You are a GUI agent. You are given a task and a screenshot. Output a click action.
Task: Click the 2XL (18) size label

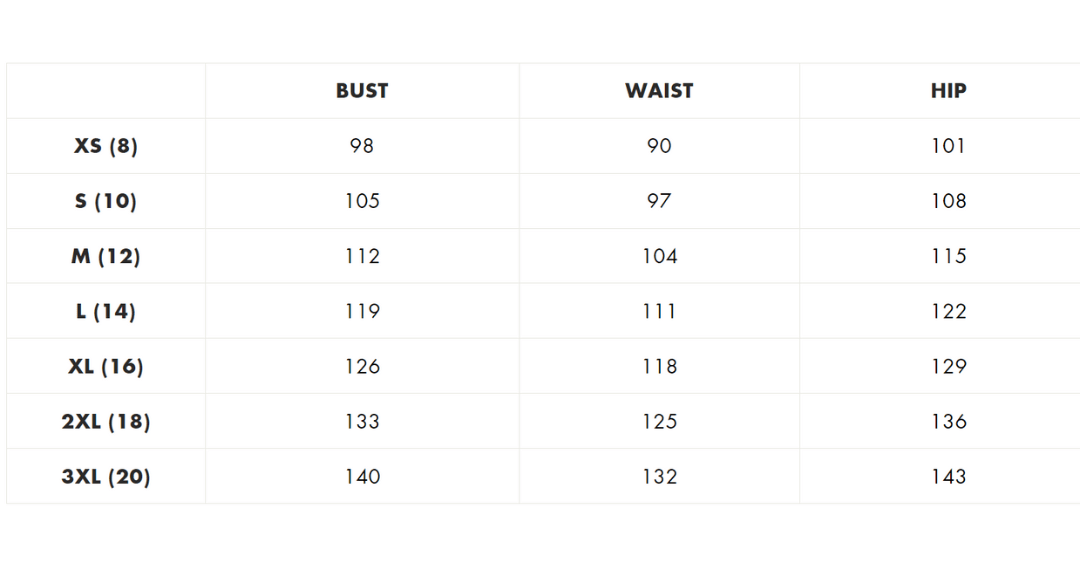[x=106, y=421]
